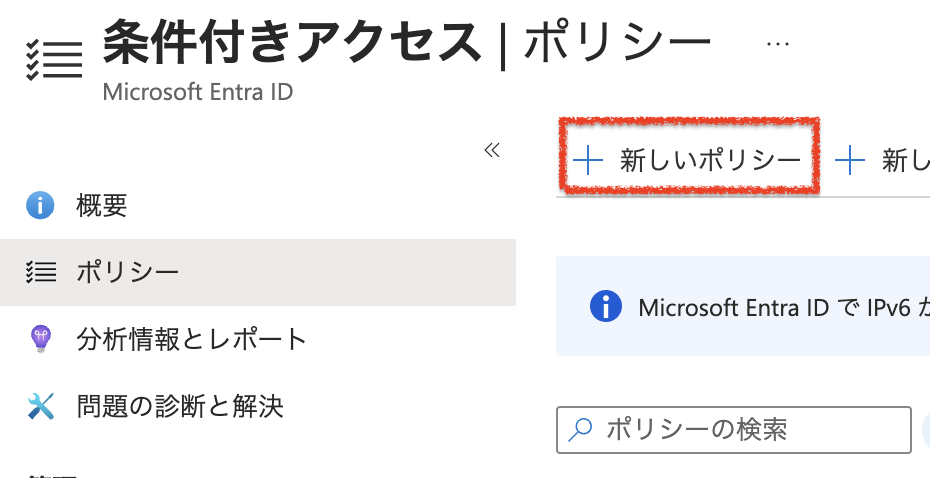Select the ポリシー sidebar label
Viewport: 930px width, 478px height.
point(128,272)
